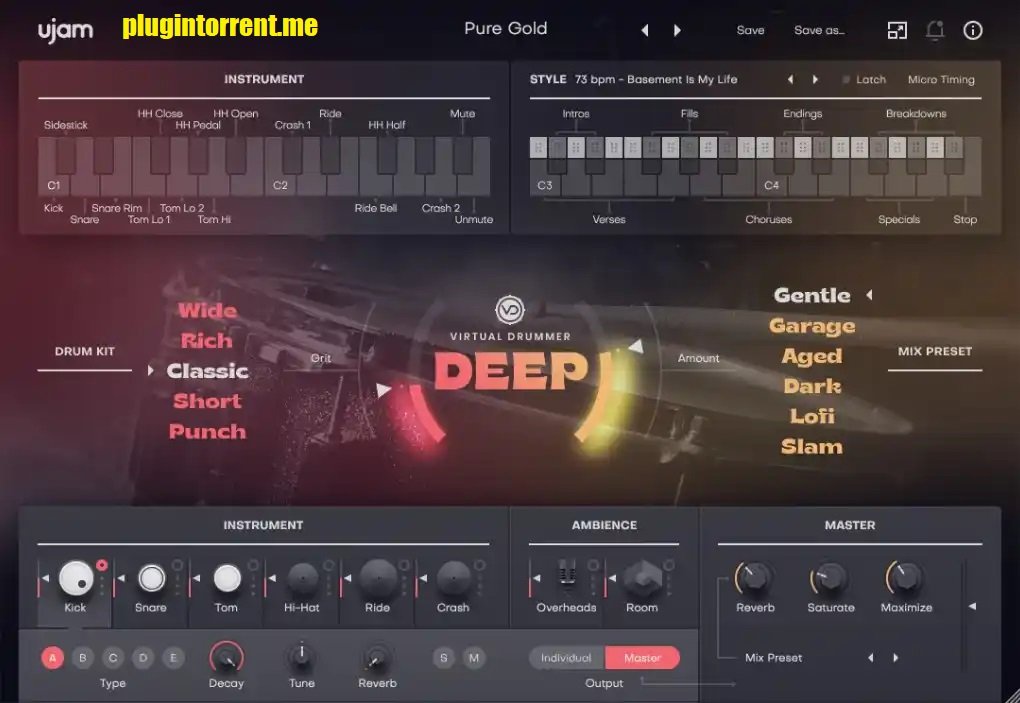Click the Master output volume arrow
Viewport: 1020px width, 703px height.
pyautogui.click(x=973, y=606)
